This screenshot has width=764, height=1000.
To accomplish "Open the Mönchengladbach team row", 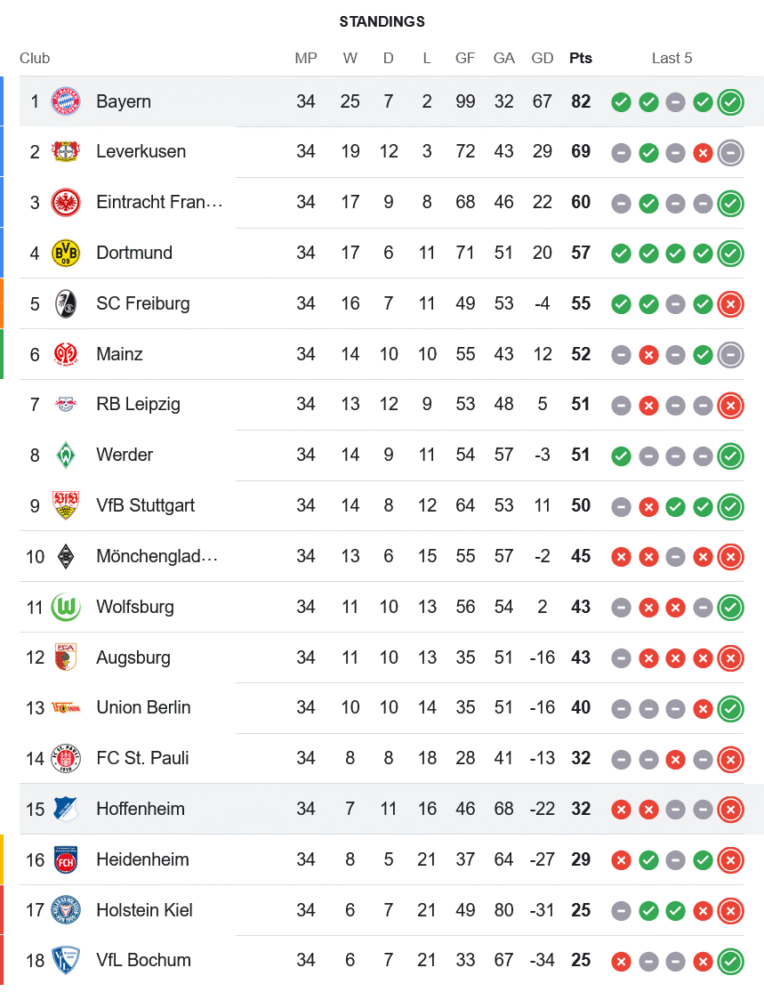I will [x=156, y=556].
